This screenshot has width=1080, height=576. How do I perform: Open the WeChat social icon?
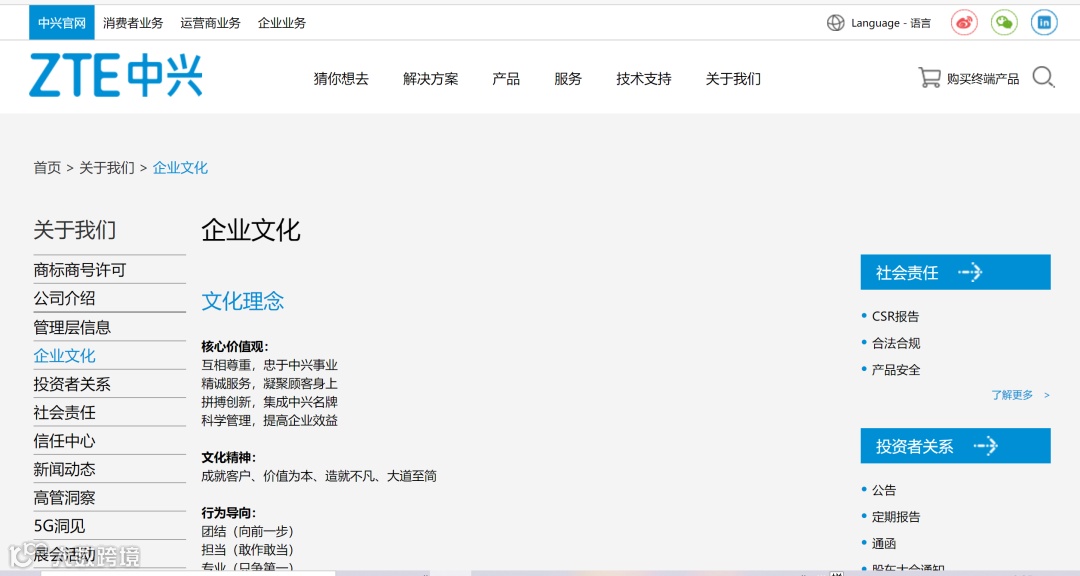1004,23
